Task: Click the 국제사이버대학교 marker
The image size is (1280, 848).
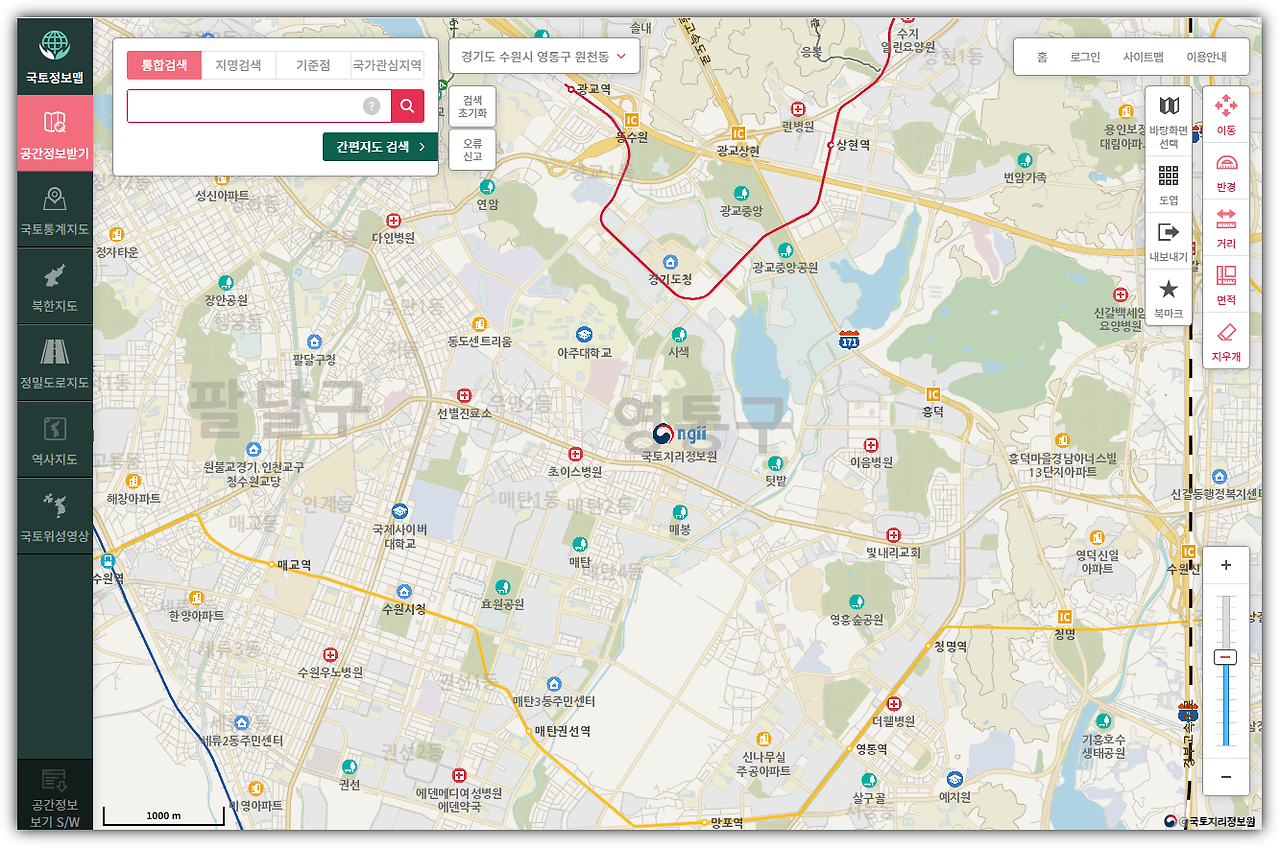Action: pos(400,511)
